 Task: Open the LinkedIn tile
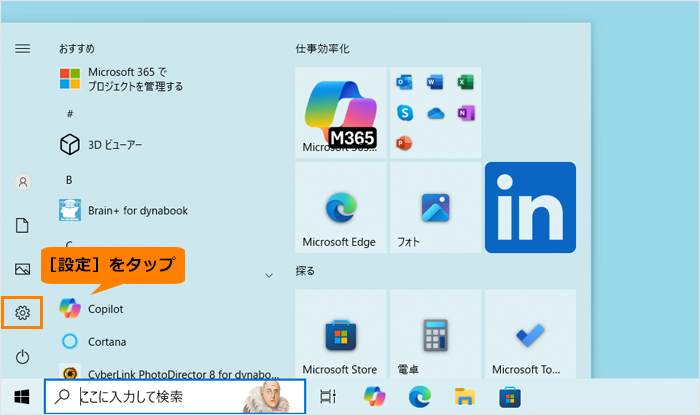point(530,208)
